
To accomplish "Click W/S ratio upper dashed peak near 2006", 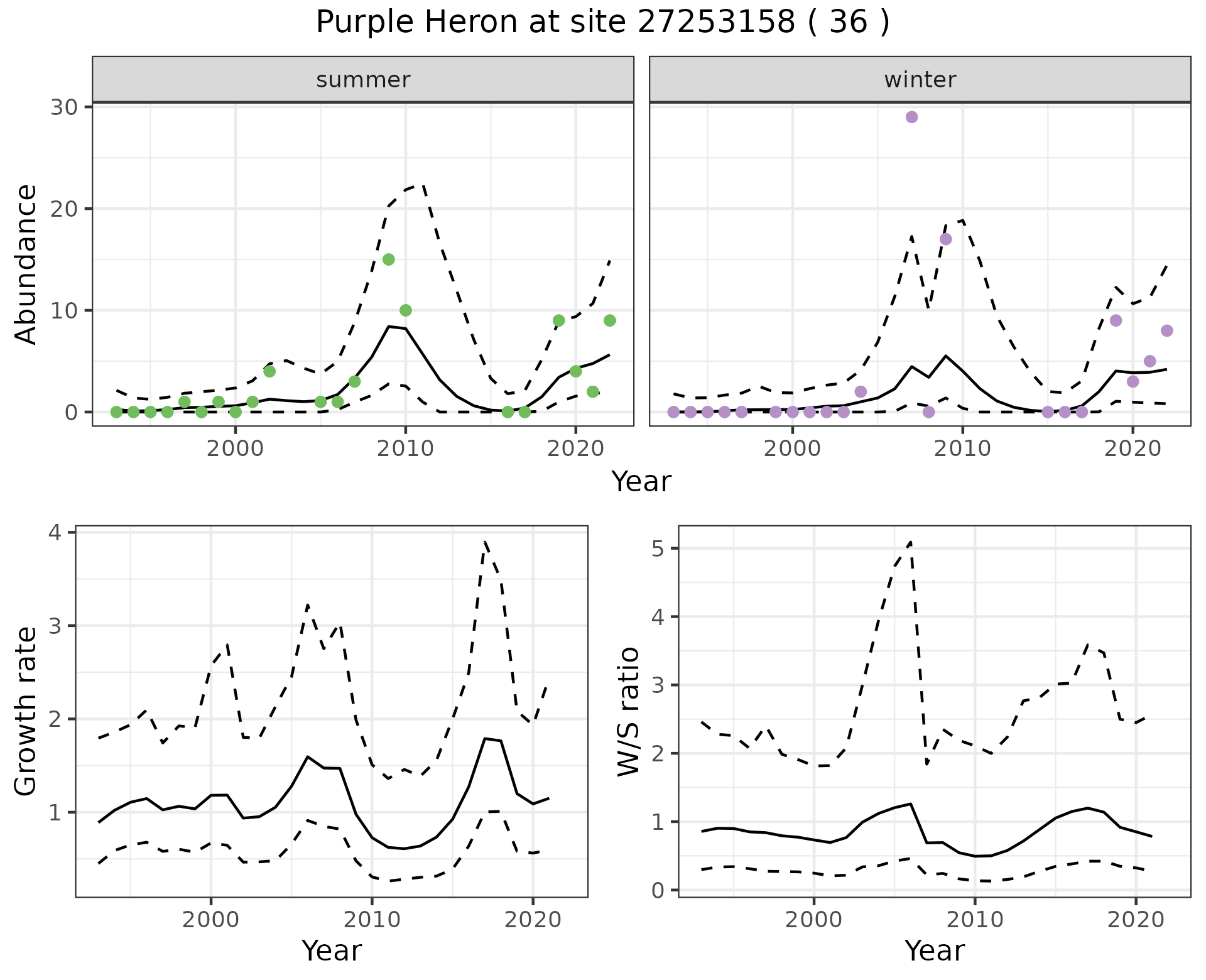I will 910,542.
